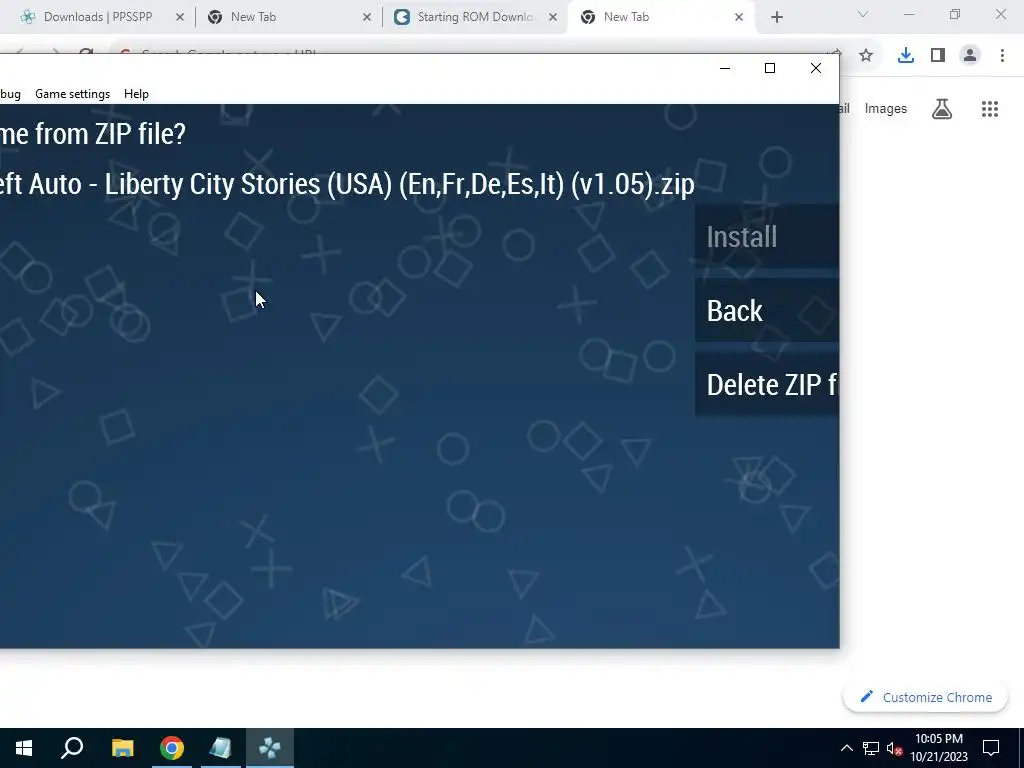
Task: Minimize the PPSSPP window
Action: tap(725, 69)
